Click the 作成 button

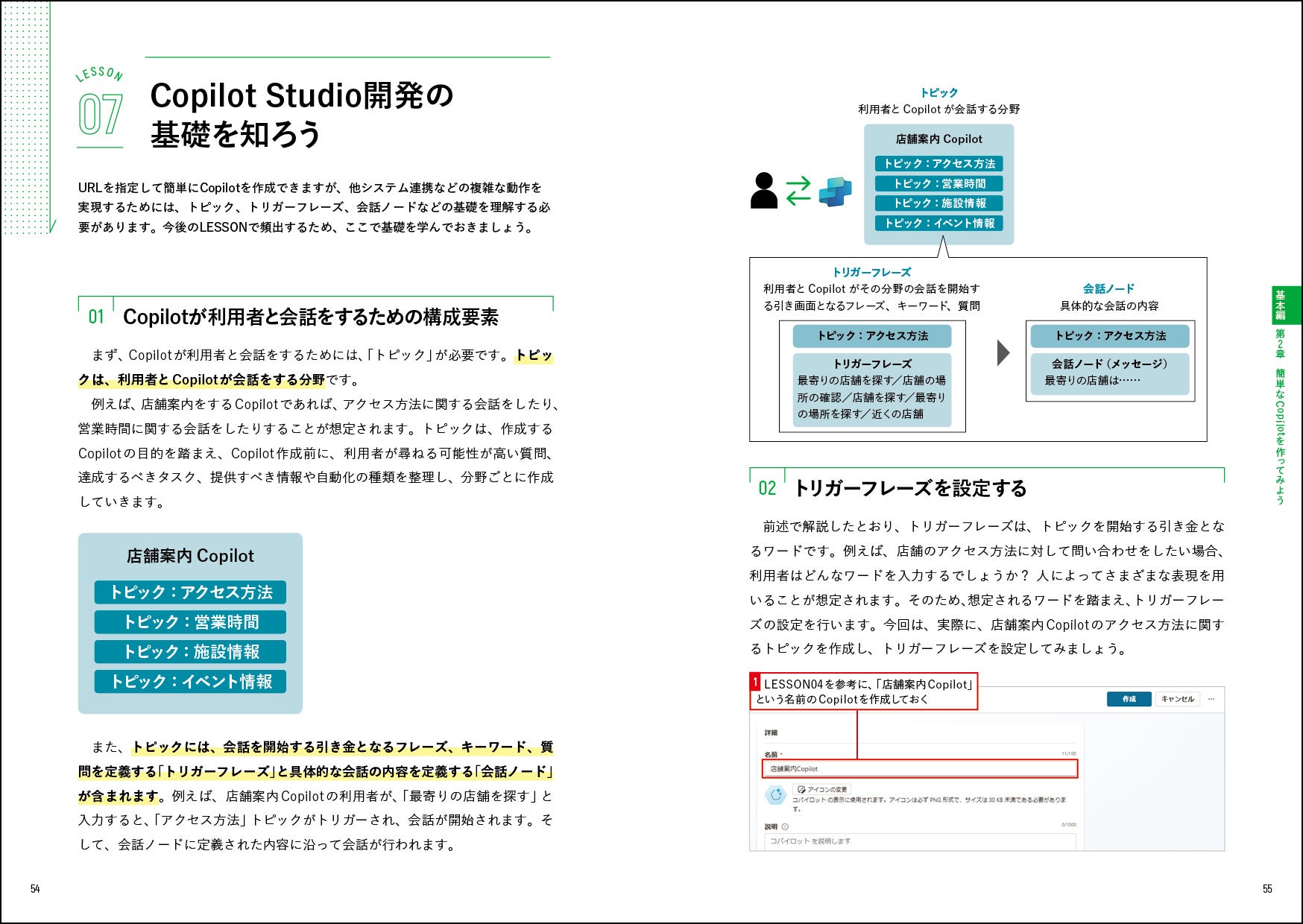click(x=1130, y=698)
